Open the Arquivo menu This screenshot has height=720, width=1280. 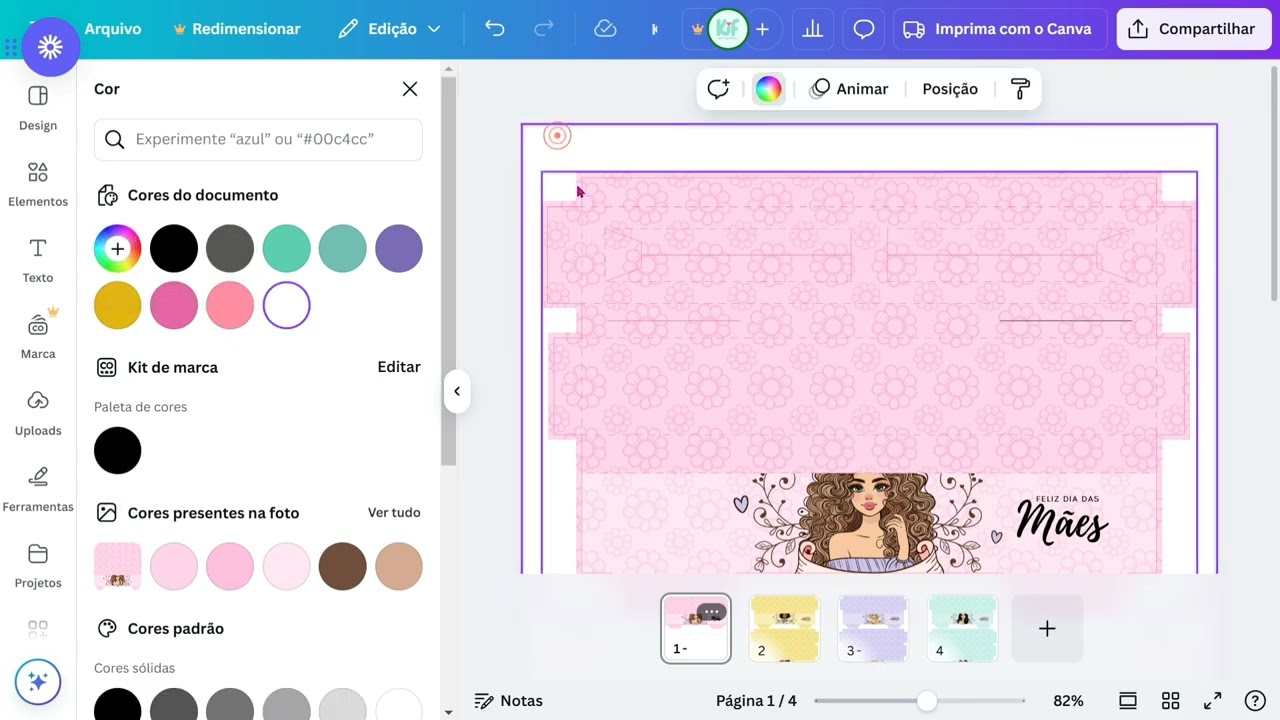113,29
